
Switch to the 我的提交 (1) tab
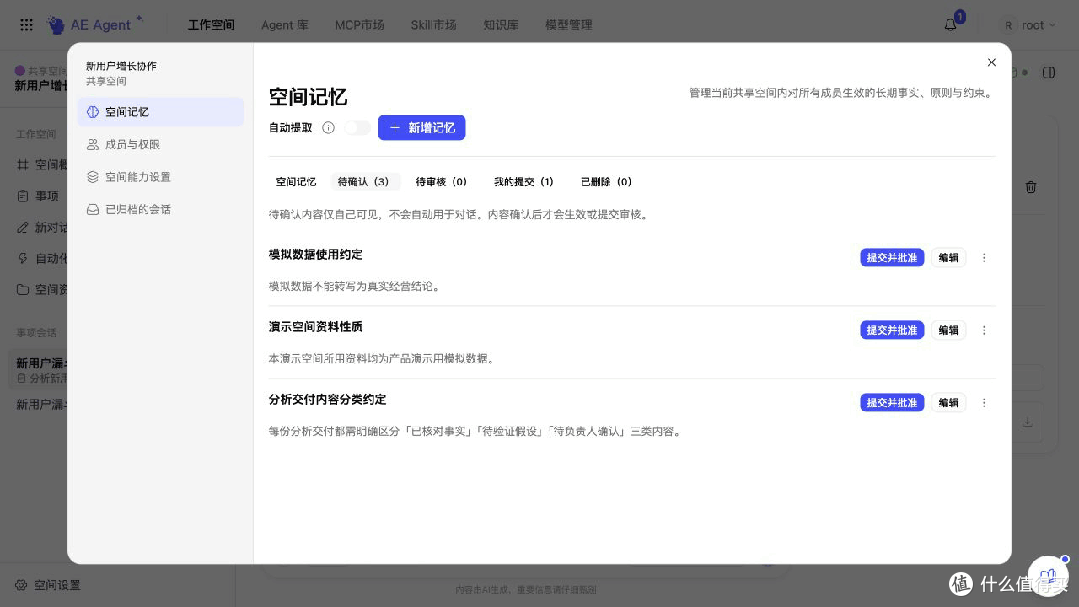524,182
